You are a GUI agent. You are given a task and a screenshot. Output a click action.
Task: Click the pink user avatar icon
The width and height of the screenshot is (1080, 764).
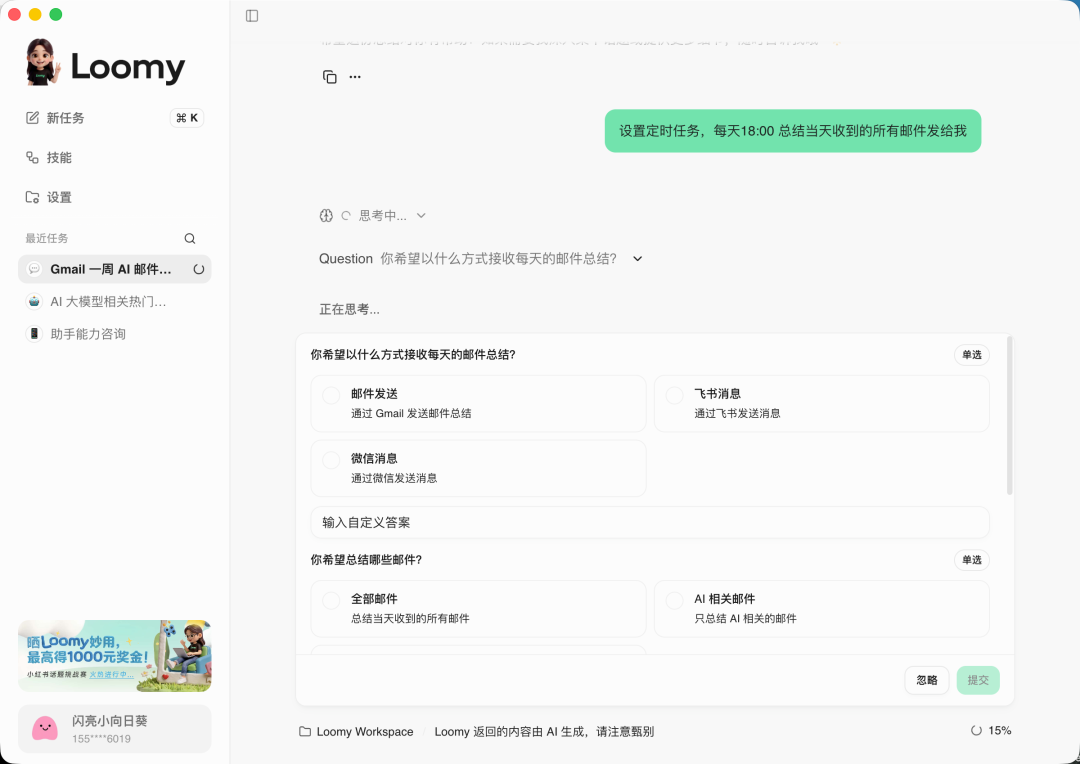tap(45, 728)
